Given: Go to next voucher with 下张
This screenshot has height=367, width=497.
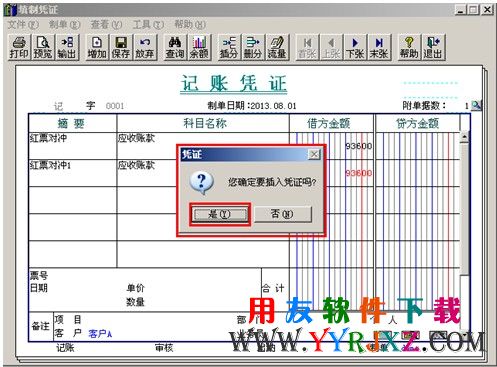Looking at the screenshot, I should point(355,48).
